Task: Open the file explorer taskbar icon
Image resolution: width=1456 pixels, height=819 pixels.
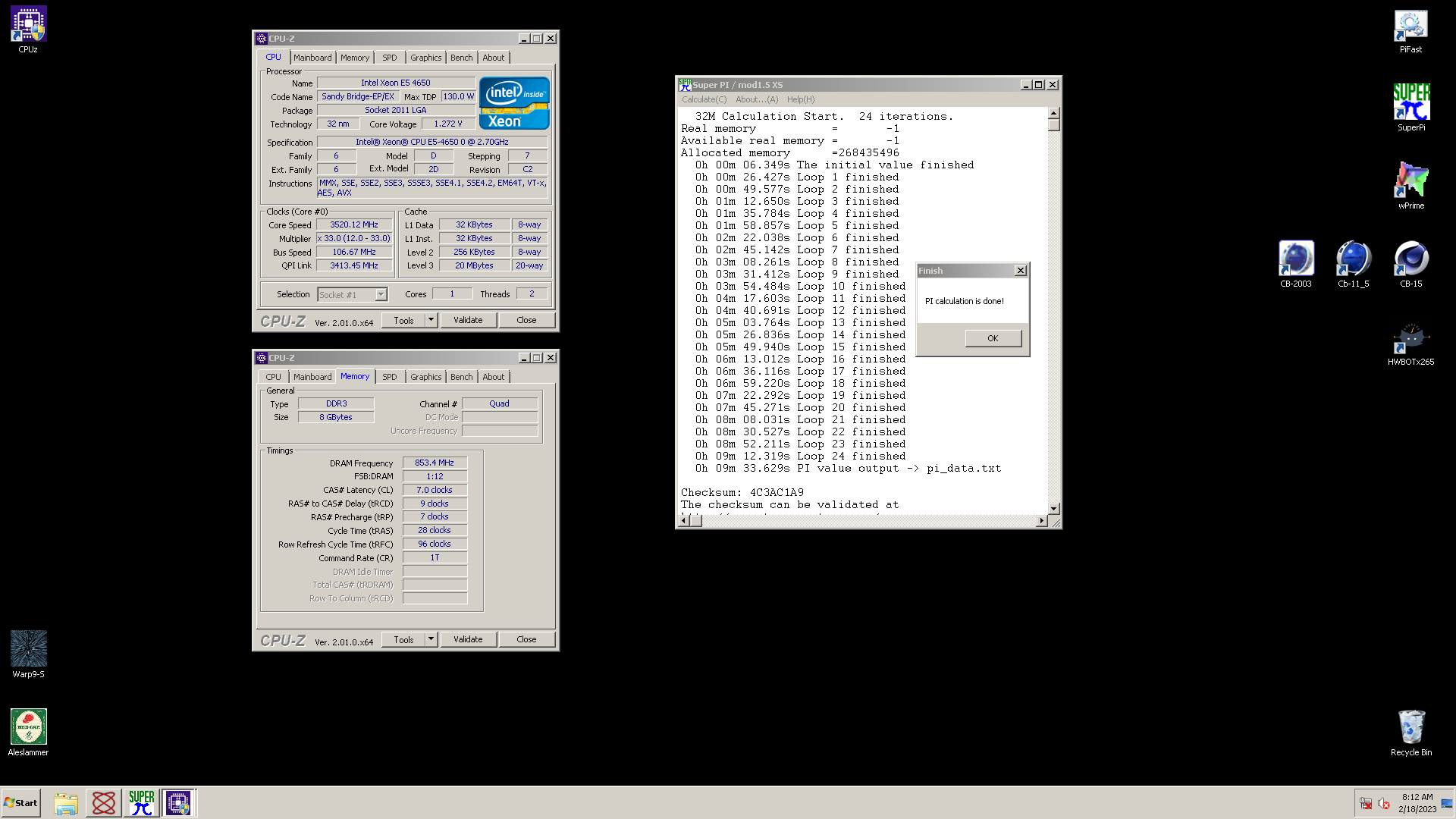Action: [66, 803]
